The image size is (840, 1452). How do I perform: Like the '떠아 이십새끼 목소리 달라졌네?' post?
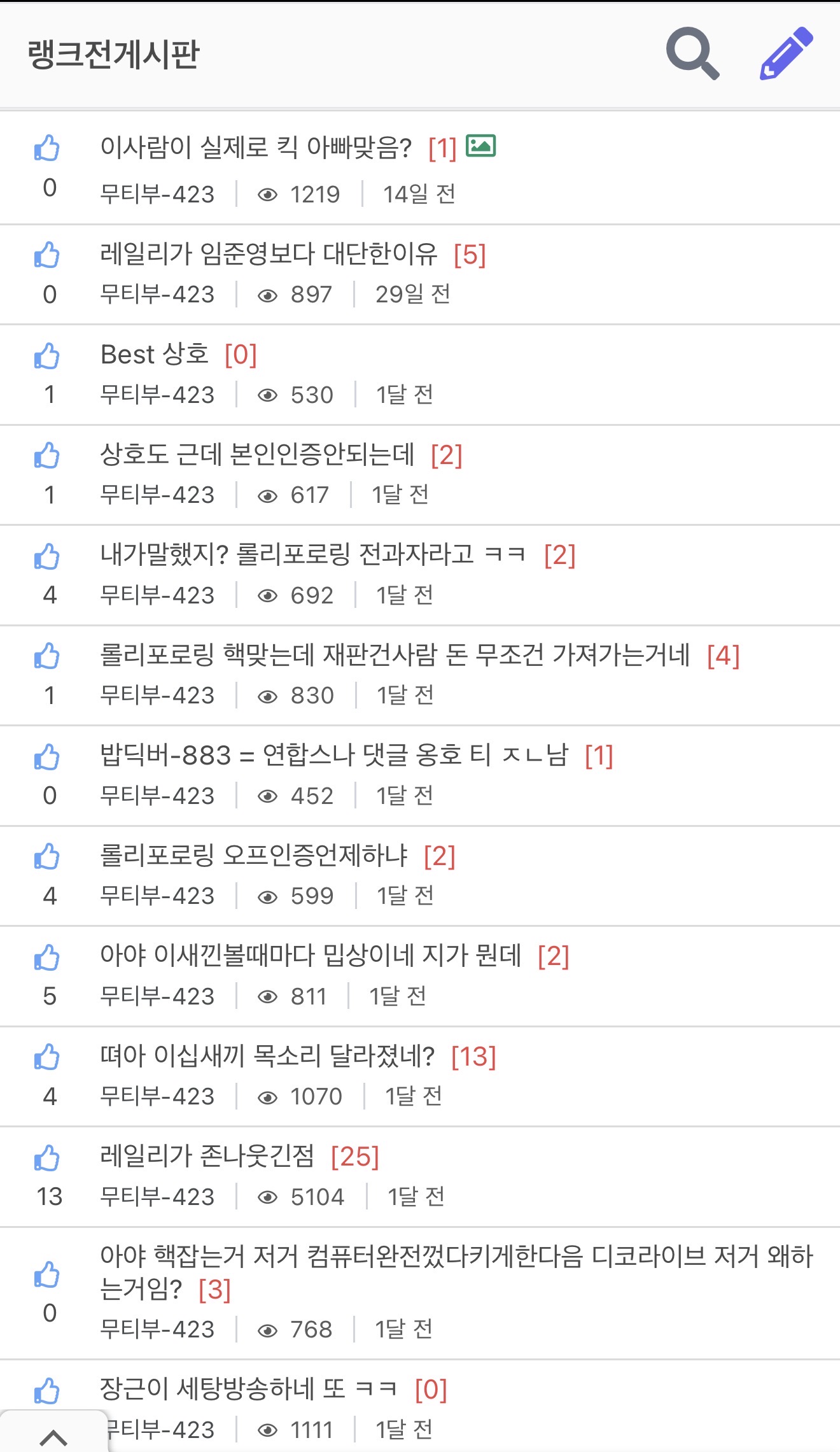(47, 1057)
